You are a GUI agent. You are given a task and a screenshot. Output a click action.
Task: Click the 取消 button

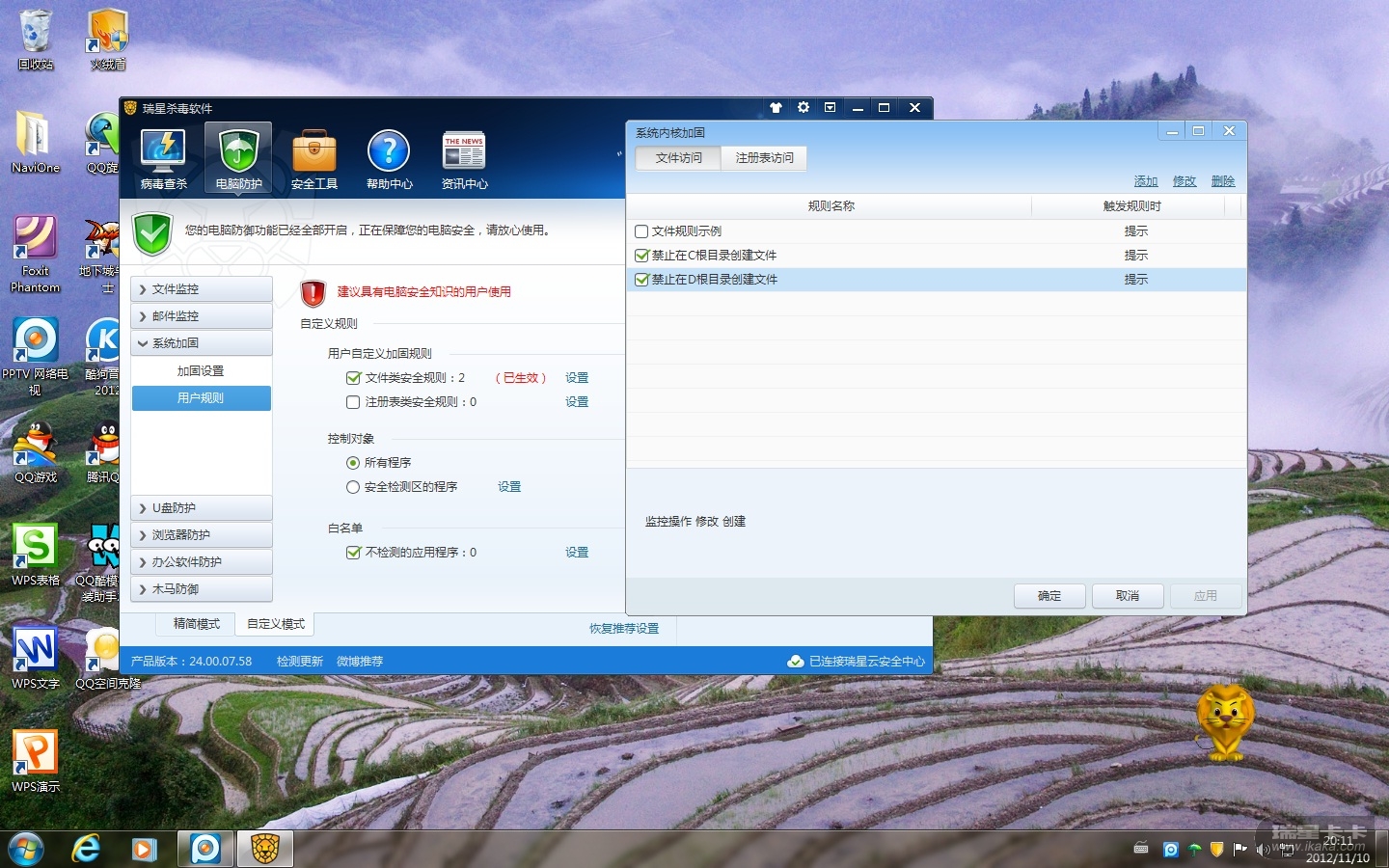(1128, 596)
